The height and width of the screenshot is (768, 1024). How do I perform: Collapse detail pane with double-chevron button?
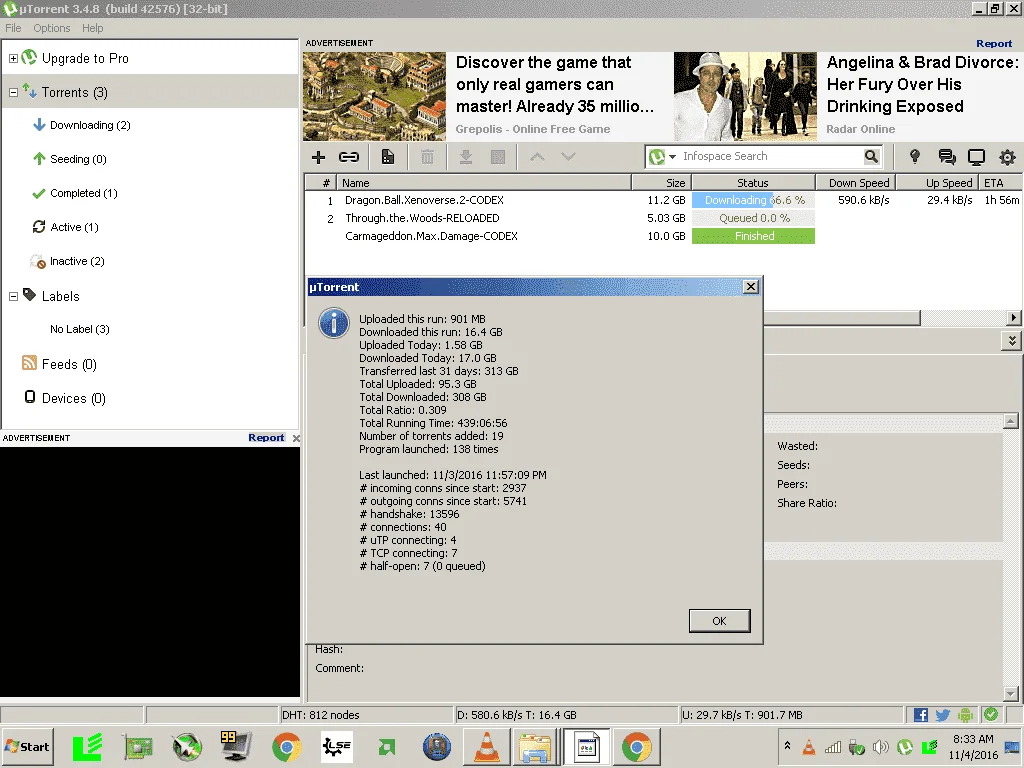tap(1012, 341)
